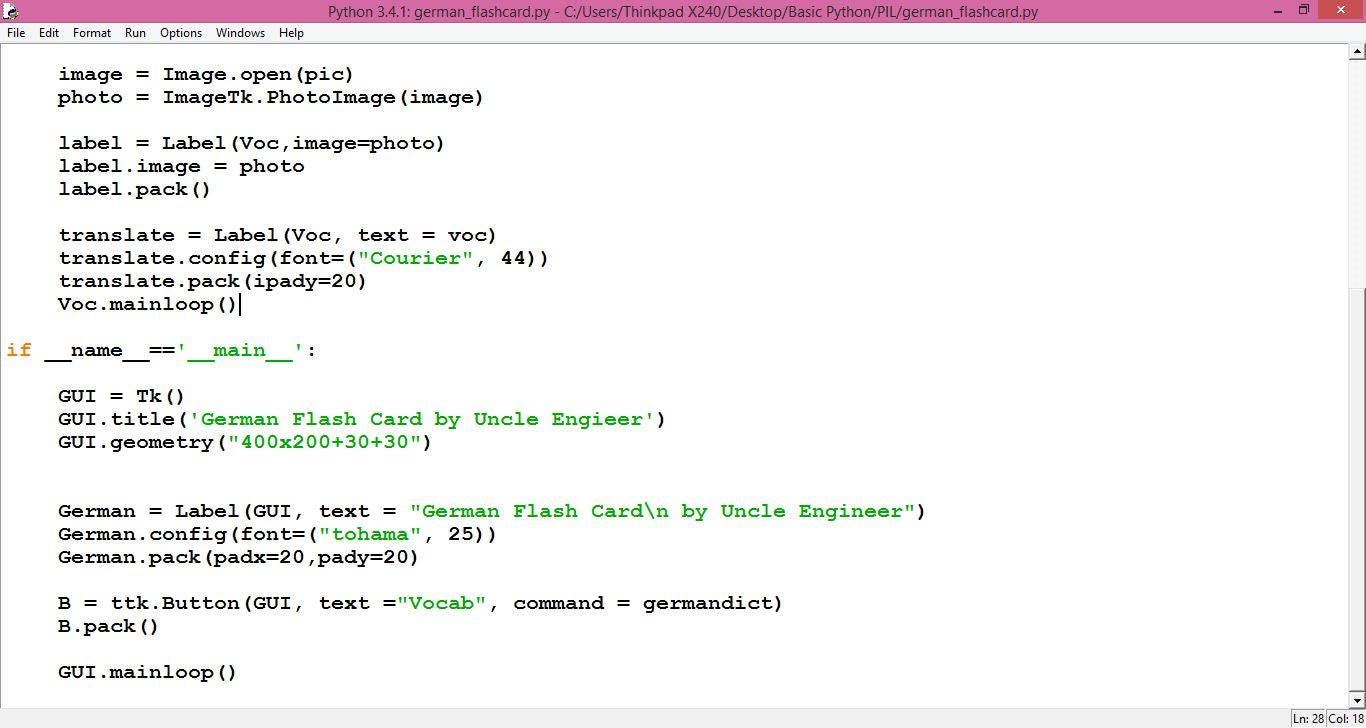Screen dimensions: 1366x728
Task: Click the IDLE application icon in the title bar
Action: point(10,11)
